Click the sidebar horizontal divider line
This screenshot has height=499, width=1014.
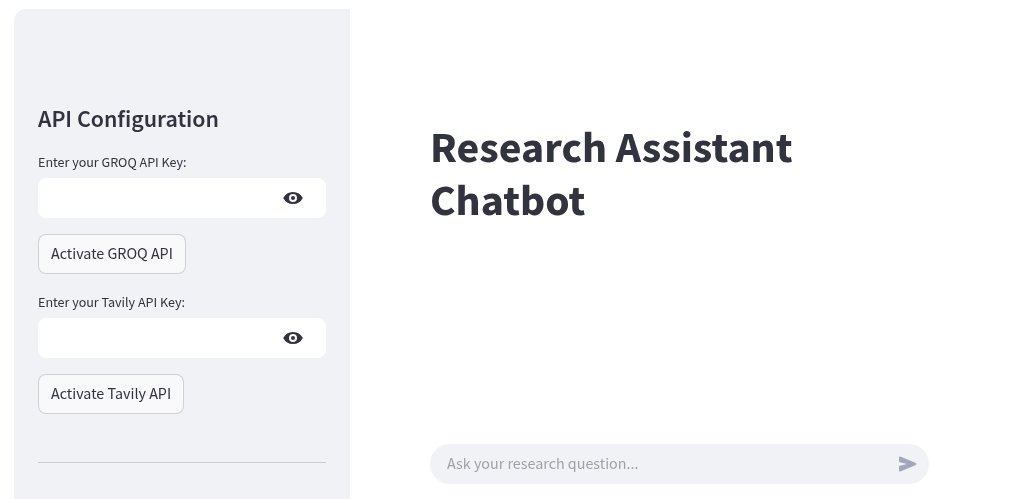point(182,462)
